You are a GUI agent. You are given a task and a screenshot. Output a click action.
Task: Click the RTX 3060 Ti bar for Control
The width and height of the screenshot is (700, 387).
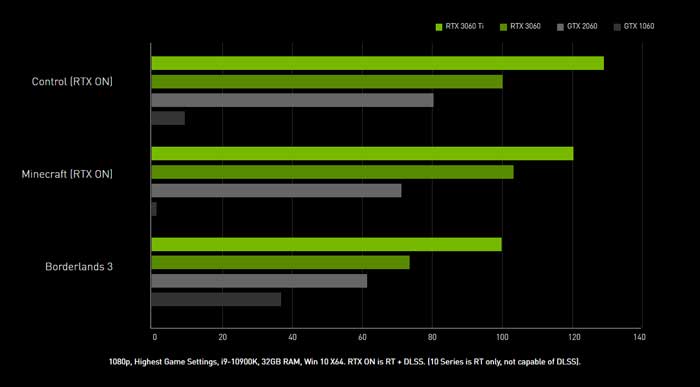378,63
